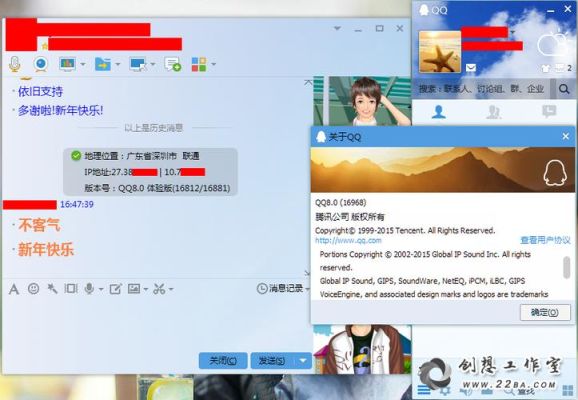Image resolution: width=578 pixels, height=400 pixels.
Task: Click the send picture icon
Action: point(134,288)
